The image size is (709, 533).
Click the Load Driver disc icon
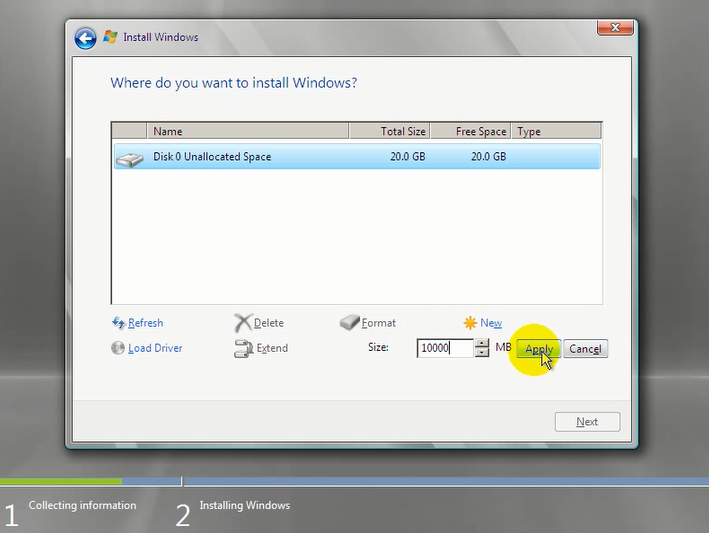pyautogui.click(x=118, y=348)
